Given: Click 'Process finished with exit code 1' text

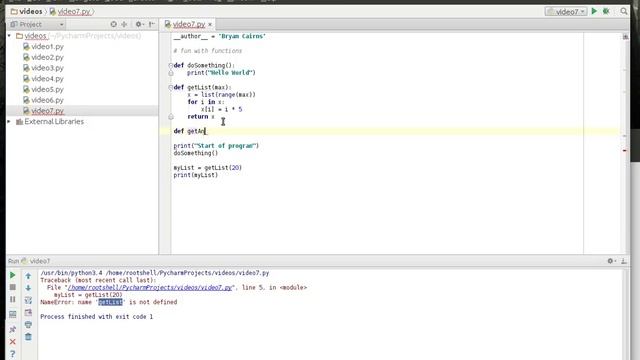Looking at the screenshot, I should pyautogui.click(x=96, y=317).
